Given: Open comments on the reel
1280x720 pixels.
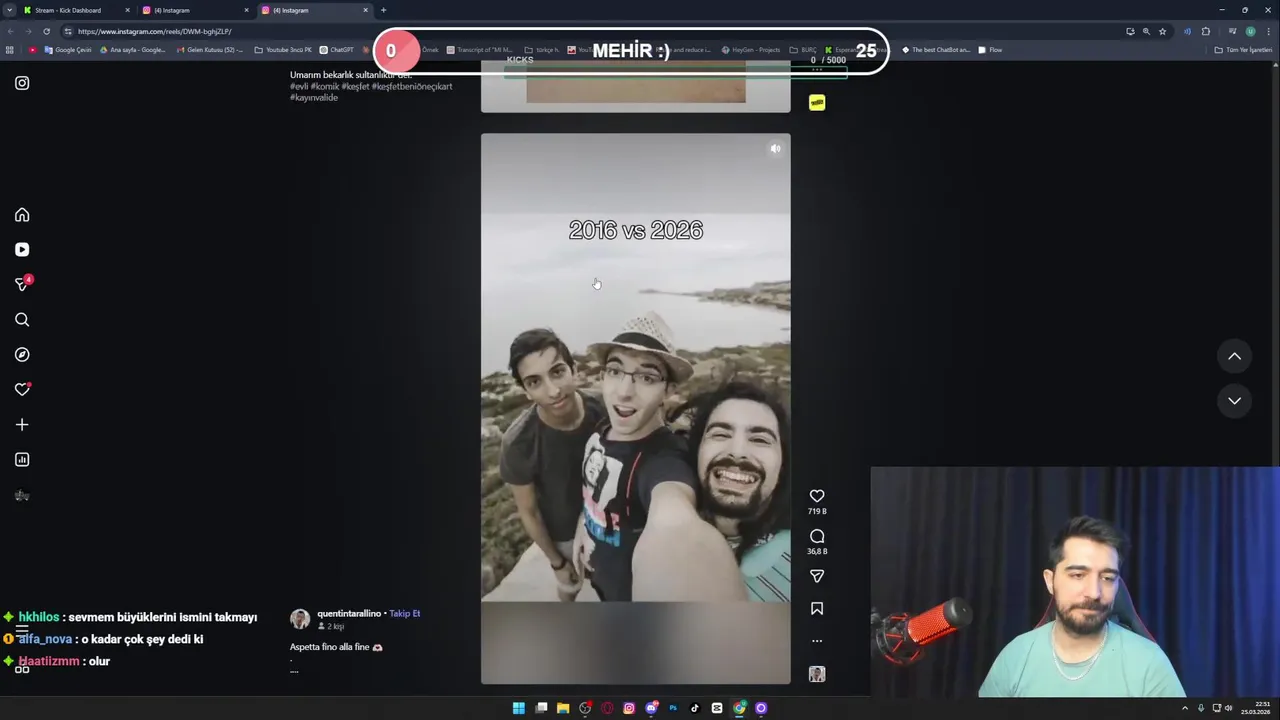Looking at the screenshot, I should 817,536.
